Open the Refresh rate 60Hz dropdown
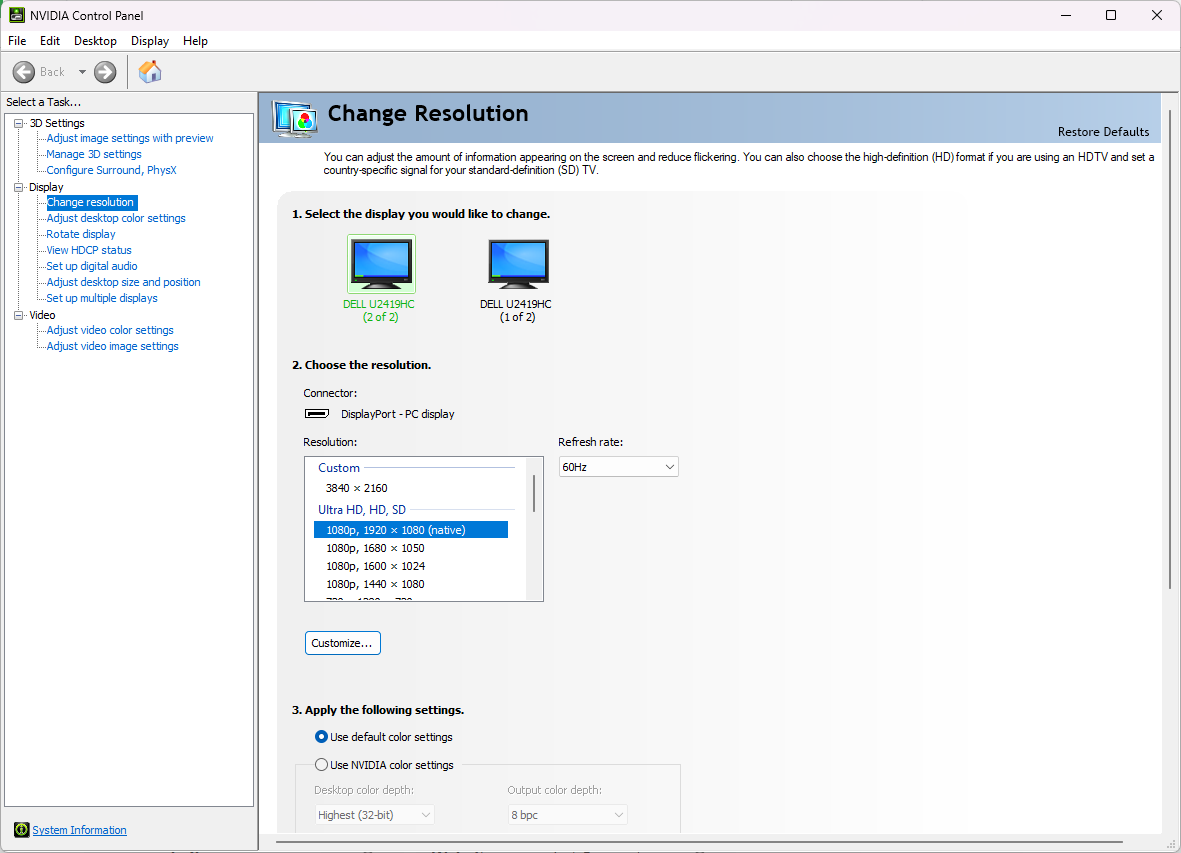Viewport: 1181px width, 853px height. click(618, 467)
